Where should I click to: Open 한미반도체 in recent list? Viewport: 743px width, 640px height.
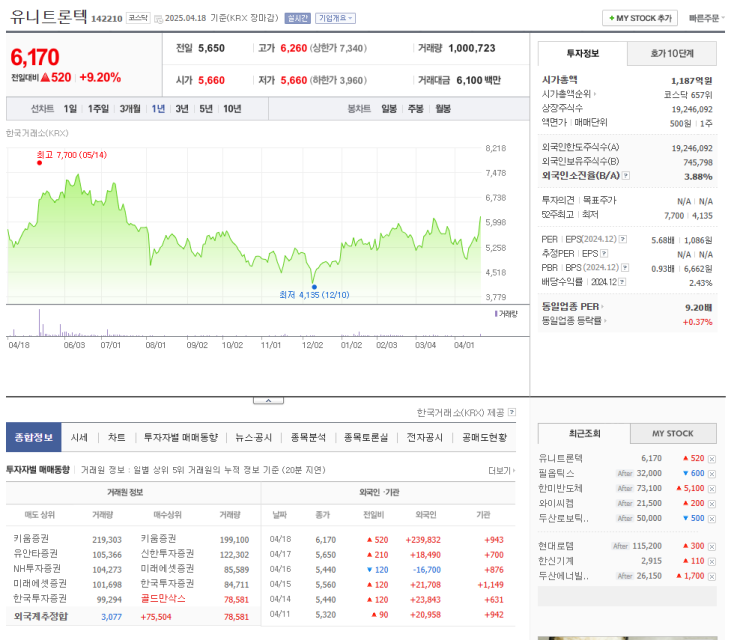[561, 488]
